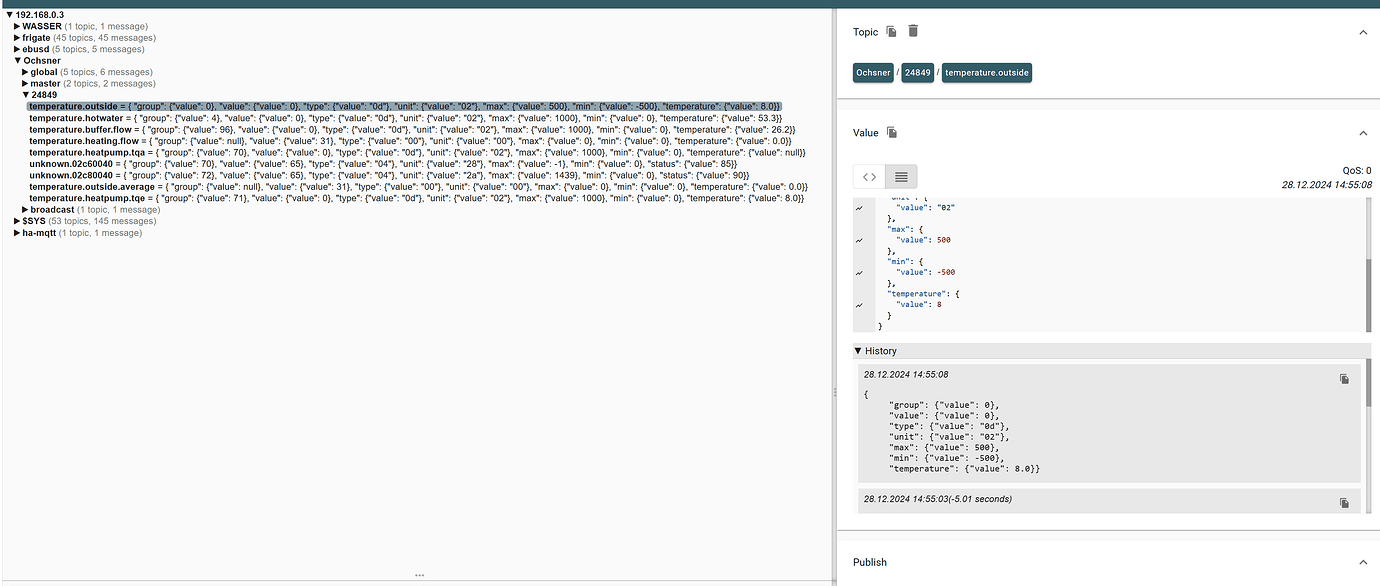1380x586 pixels.
Task: Collapse the Value panel with chevron
Action: (1362, 133)
